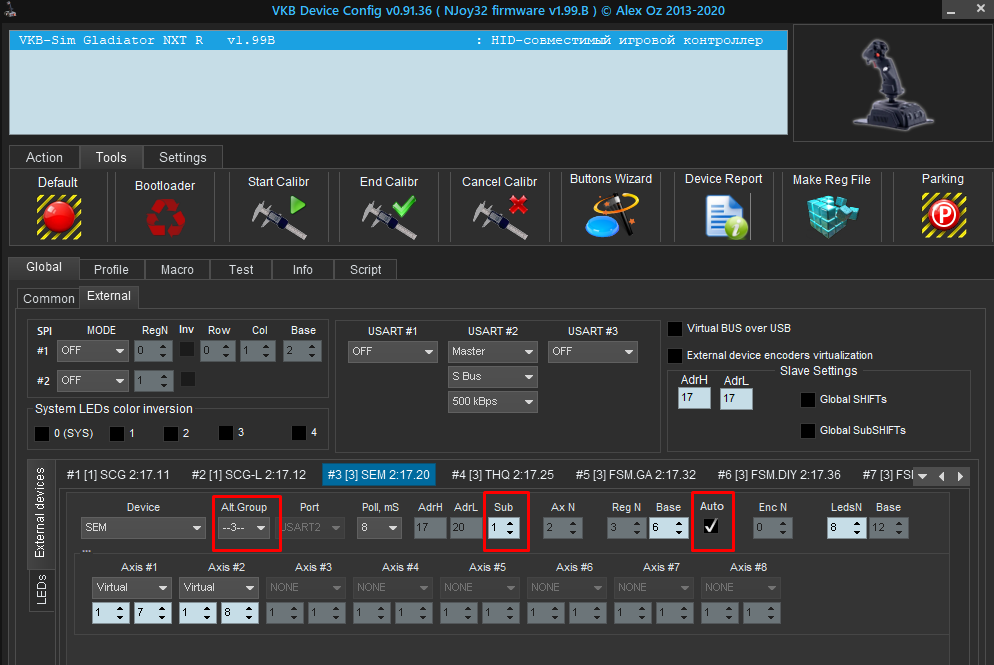Enable Virtual BUS over USB checkbox
The width and height of the screenshot is (994, 665).
click(676, 328)
